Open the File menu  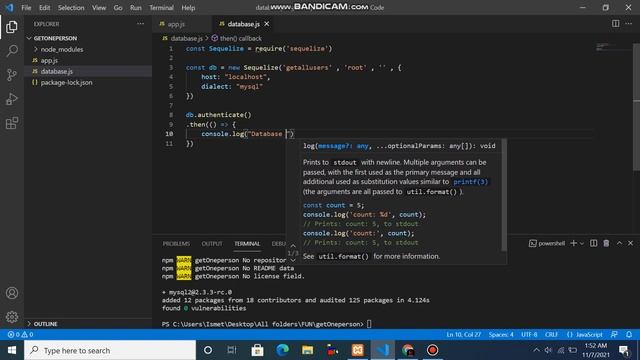pos(26,8)
